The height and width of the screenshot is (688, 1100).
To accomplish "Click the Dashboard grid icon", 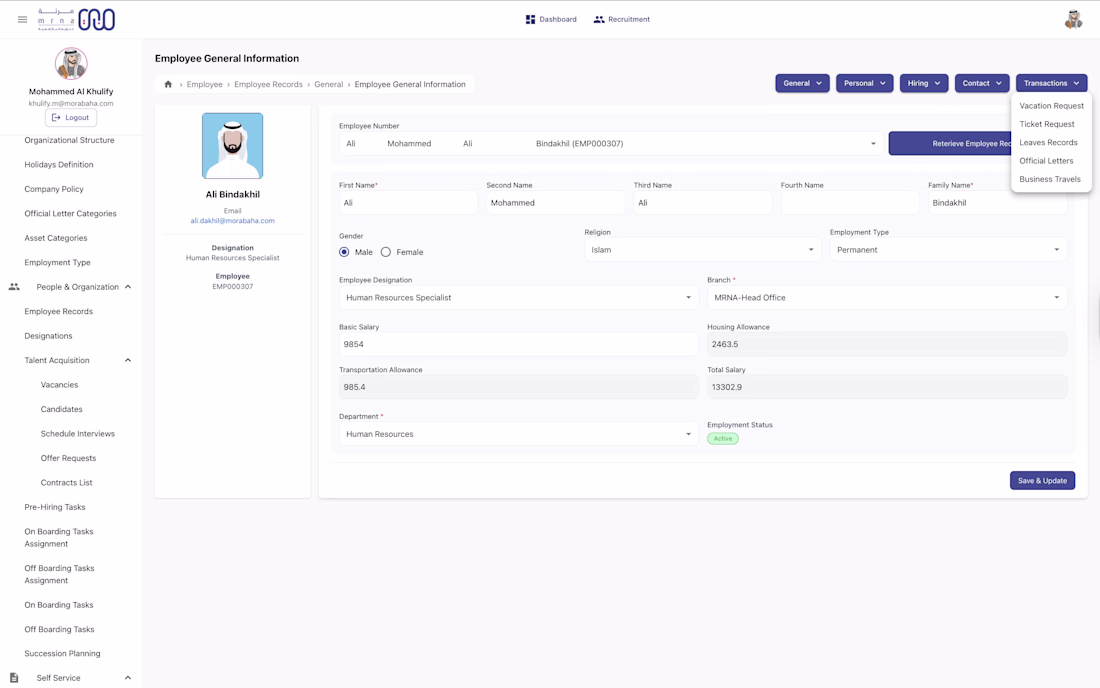I will pyautogui.click(x=530, y=20).
